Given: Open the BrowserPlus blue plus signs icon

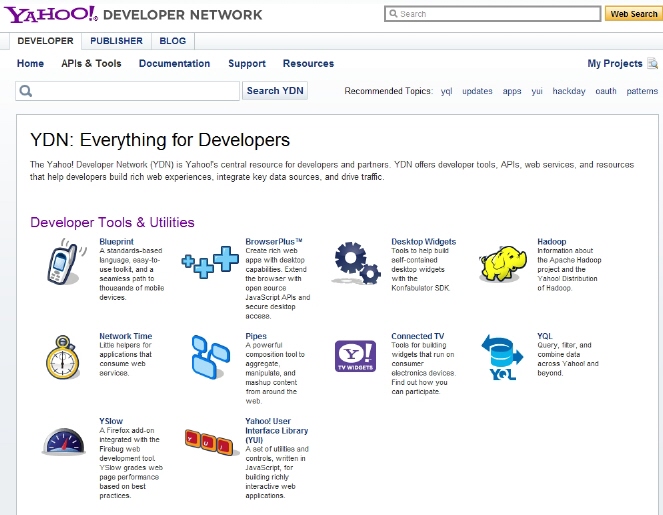Looking at the screenshot, I should click(x=210, y=262).
